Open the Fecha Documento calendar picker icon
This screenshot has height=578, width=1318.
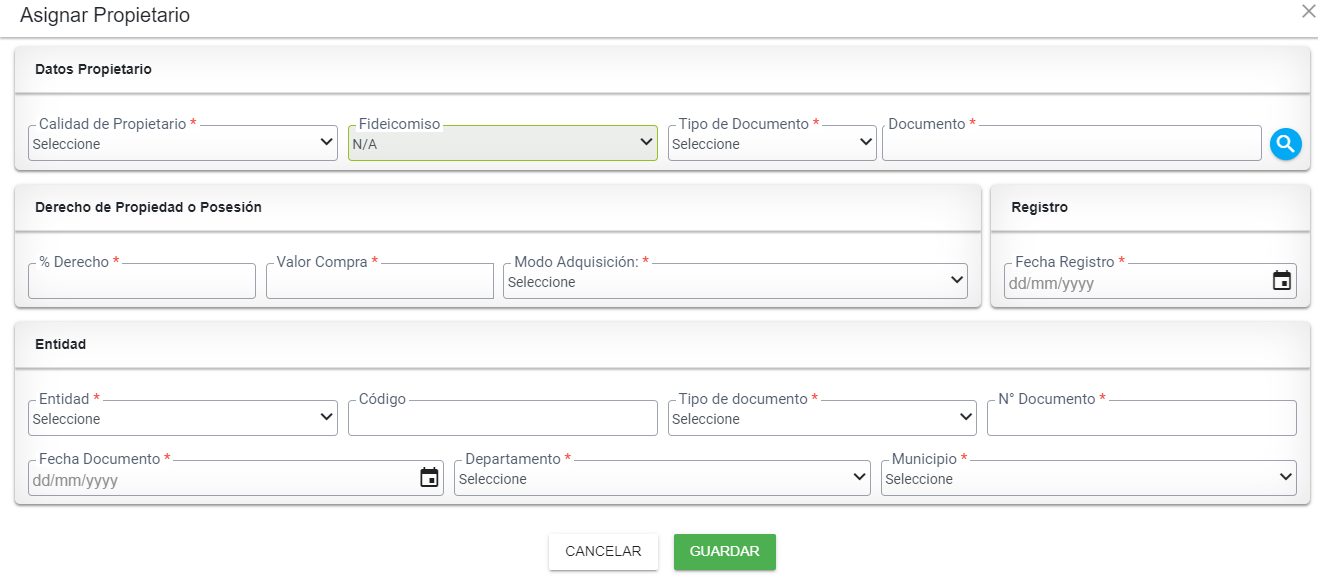point(429,478)
